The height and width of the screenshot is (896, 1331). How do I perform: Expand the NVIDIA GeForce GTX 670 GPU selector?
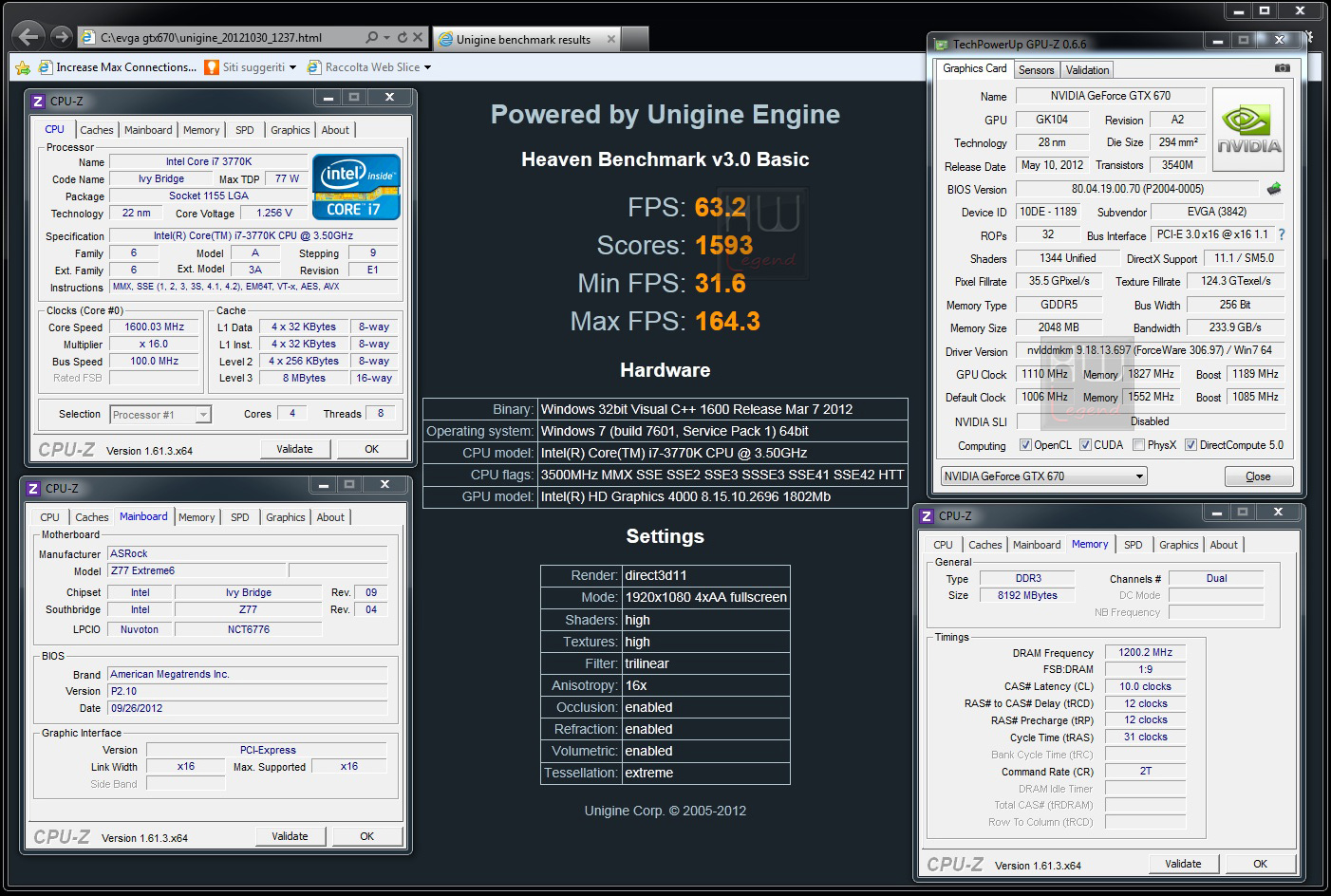coord(1043,476)
